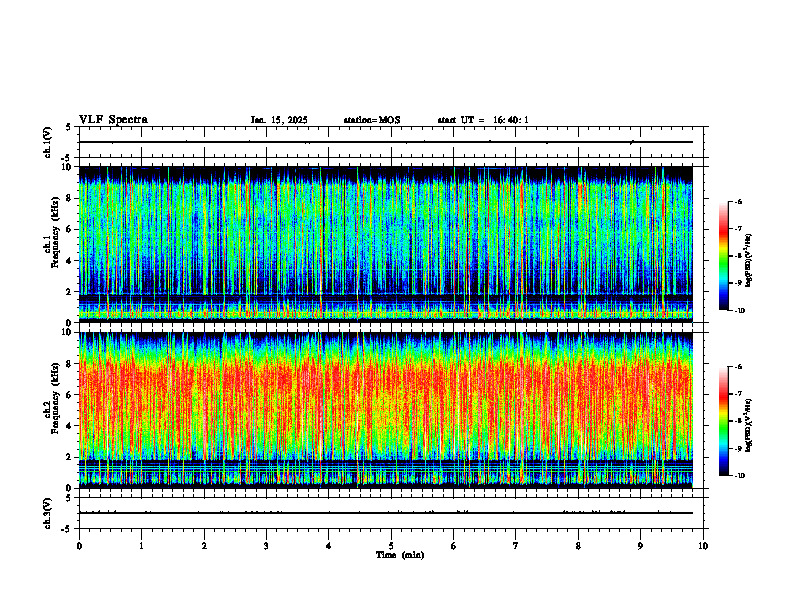Select the "ch.1(V)" axis label
Image resolution: width=792 pixels, height=612 pixels.
(x=48, y=142)
